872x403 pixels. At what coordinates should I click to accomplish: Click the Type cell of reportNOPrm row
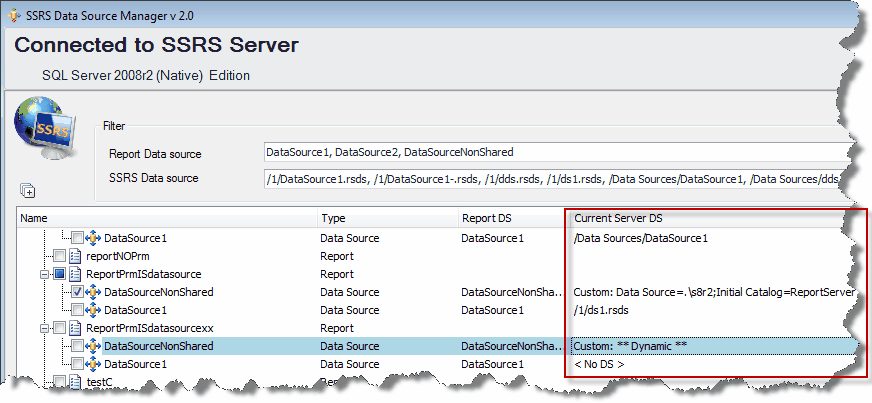(336, 256)
